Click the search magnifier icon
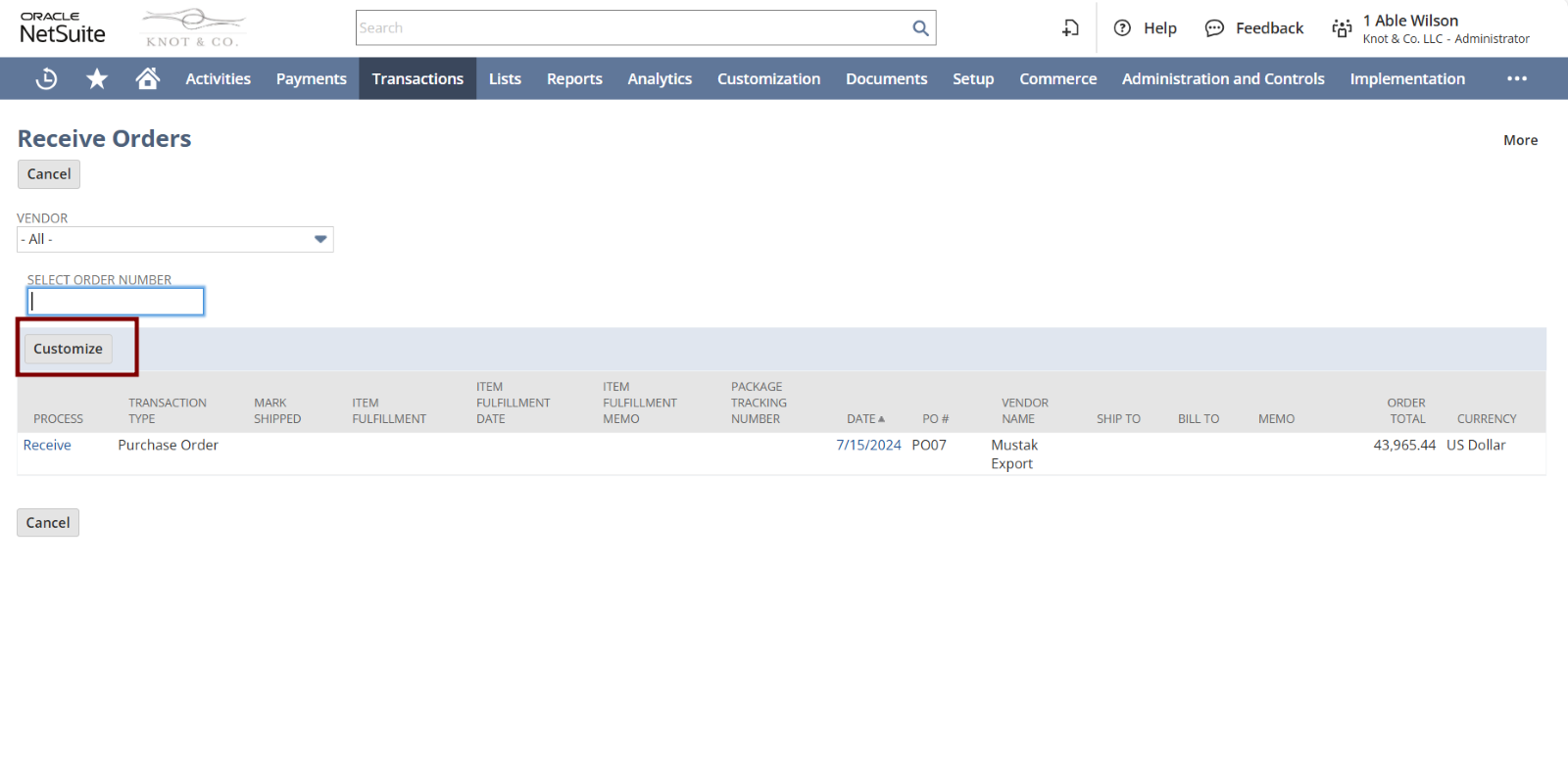The width and height of the screenshot is (1568, 760). point(920,28)
